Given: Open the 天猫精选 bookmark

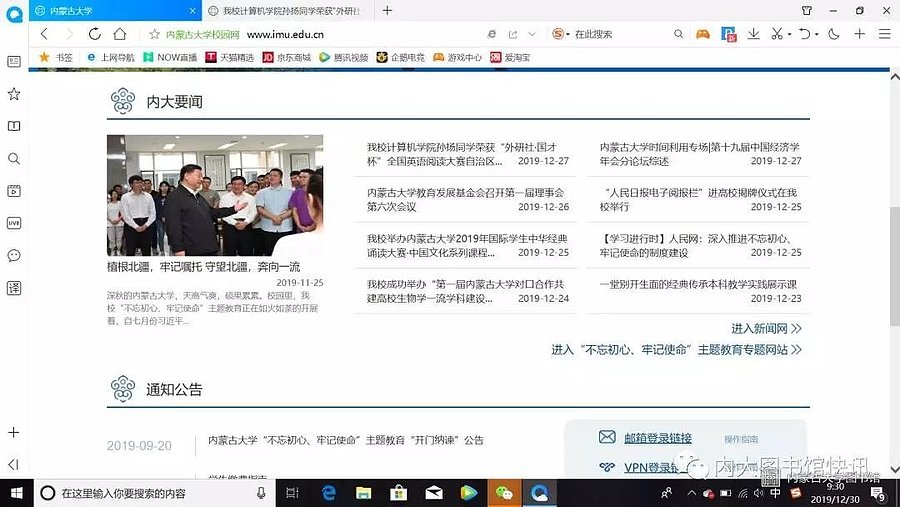Looking at the screenshot, I should [x=230, y=57].
